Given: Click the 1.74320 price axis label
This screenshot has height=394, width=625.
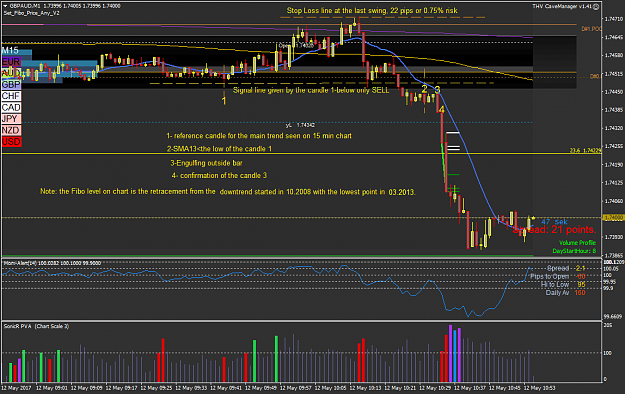Looking at the screenshot, I should click(614, 128).
